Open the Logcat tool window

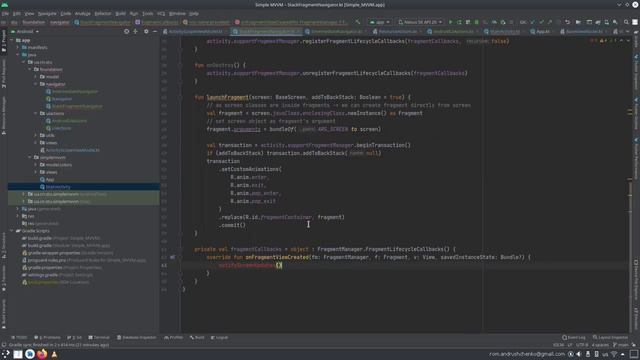point(220,338)
